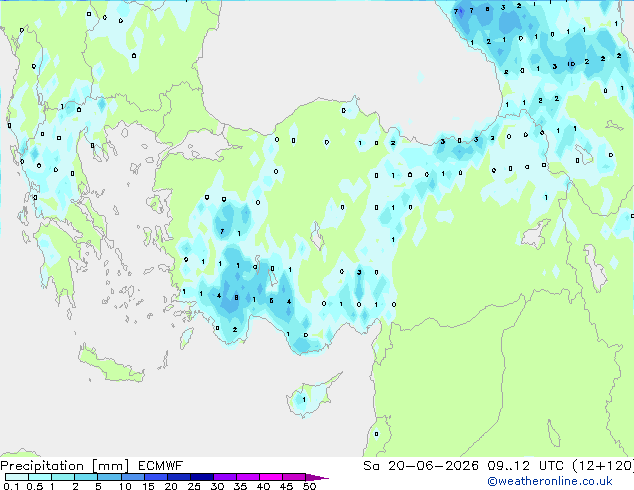
Task: Click the '0' value on the Israel coast
Action: tap(376, 434)
